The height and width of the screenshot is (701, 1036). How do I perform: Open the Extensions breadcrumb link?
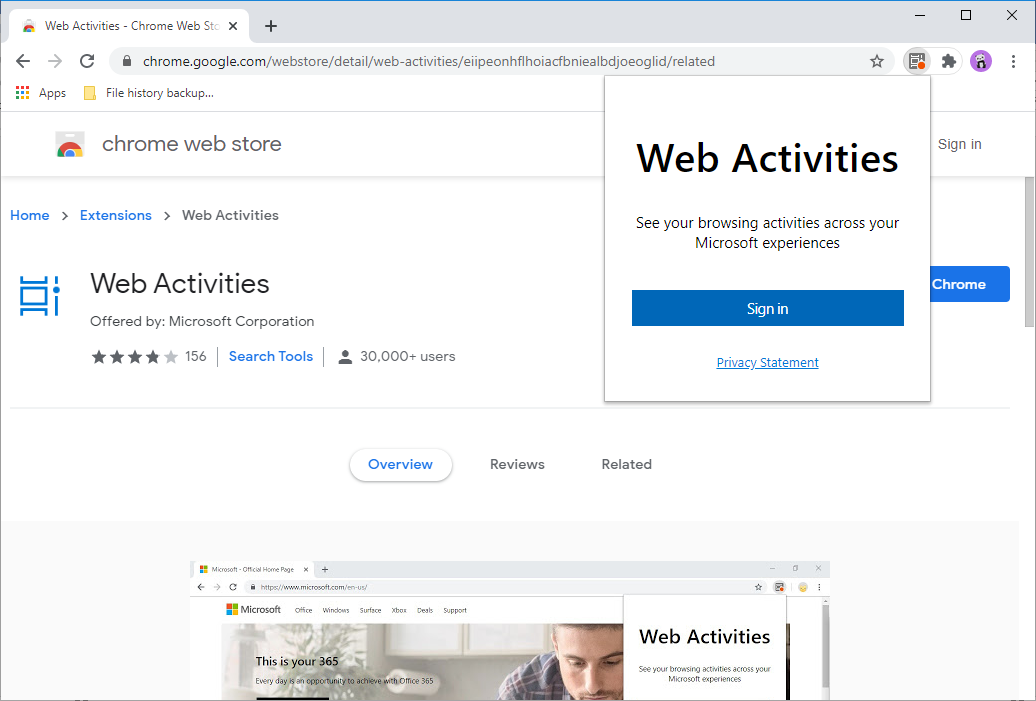click(x=116, y=215)
